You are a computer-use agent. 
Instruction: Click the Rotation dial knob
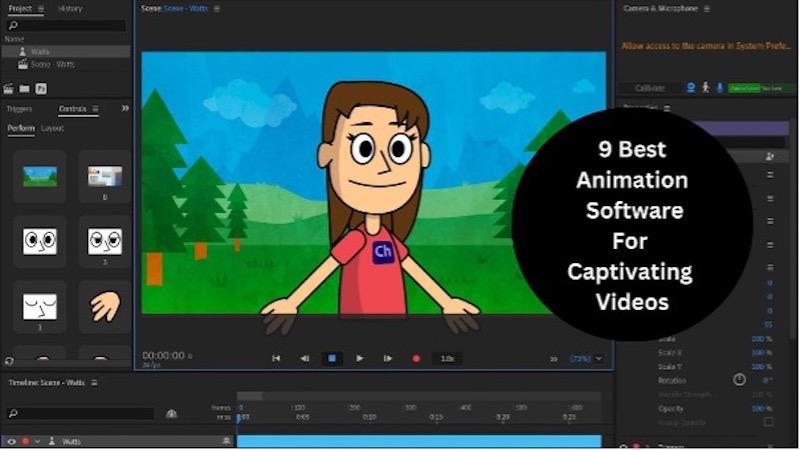pyautogui.click(x=739, y=380)
